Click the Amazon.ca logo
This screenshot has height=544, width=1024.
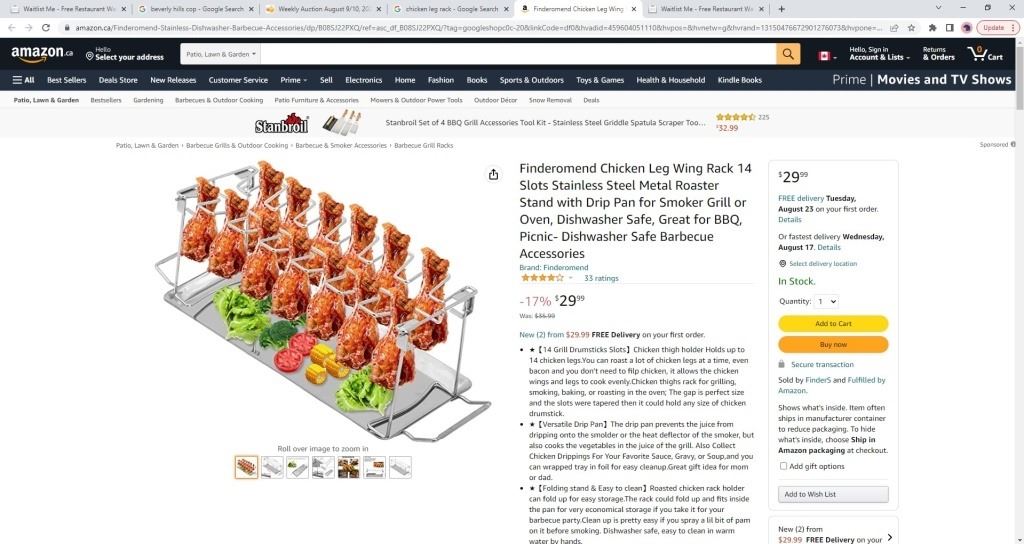click(x=42, y=54)
